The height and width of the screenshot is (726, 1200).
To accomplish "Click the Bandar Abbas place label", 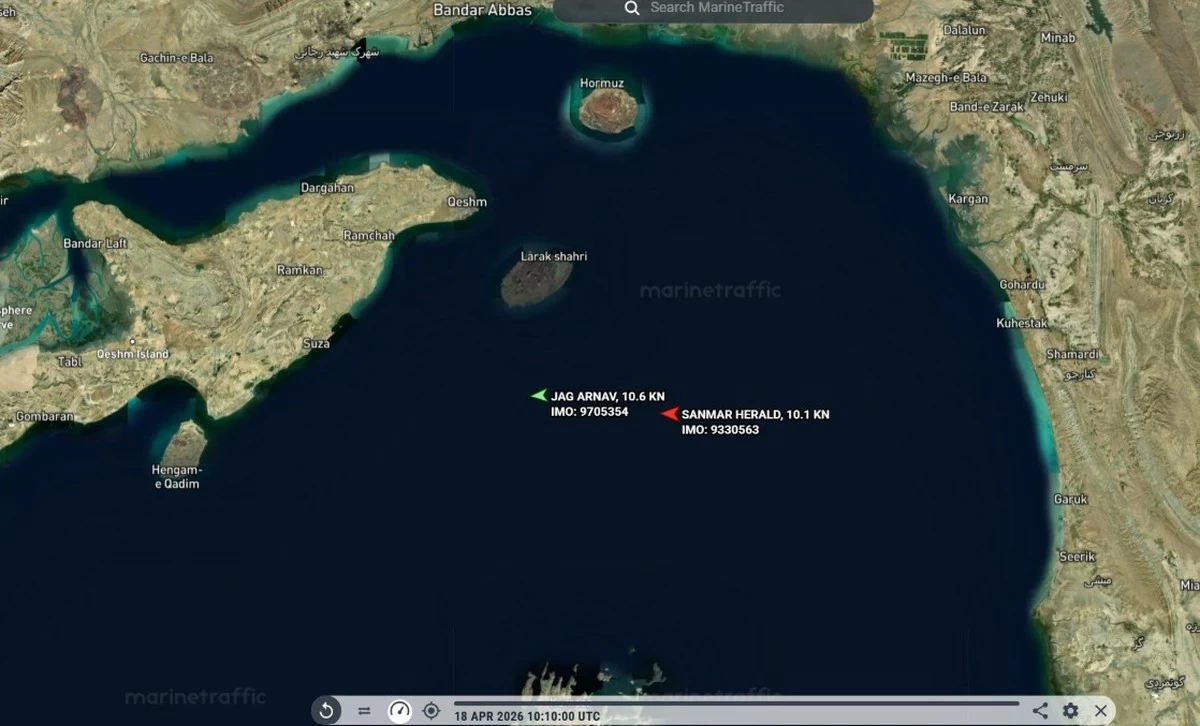I will [482, 9].
